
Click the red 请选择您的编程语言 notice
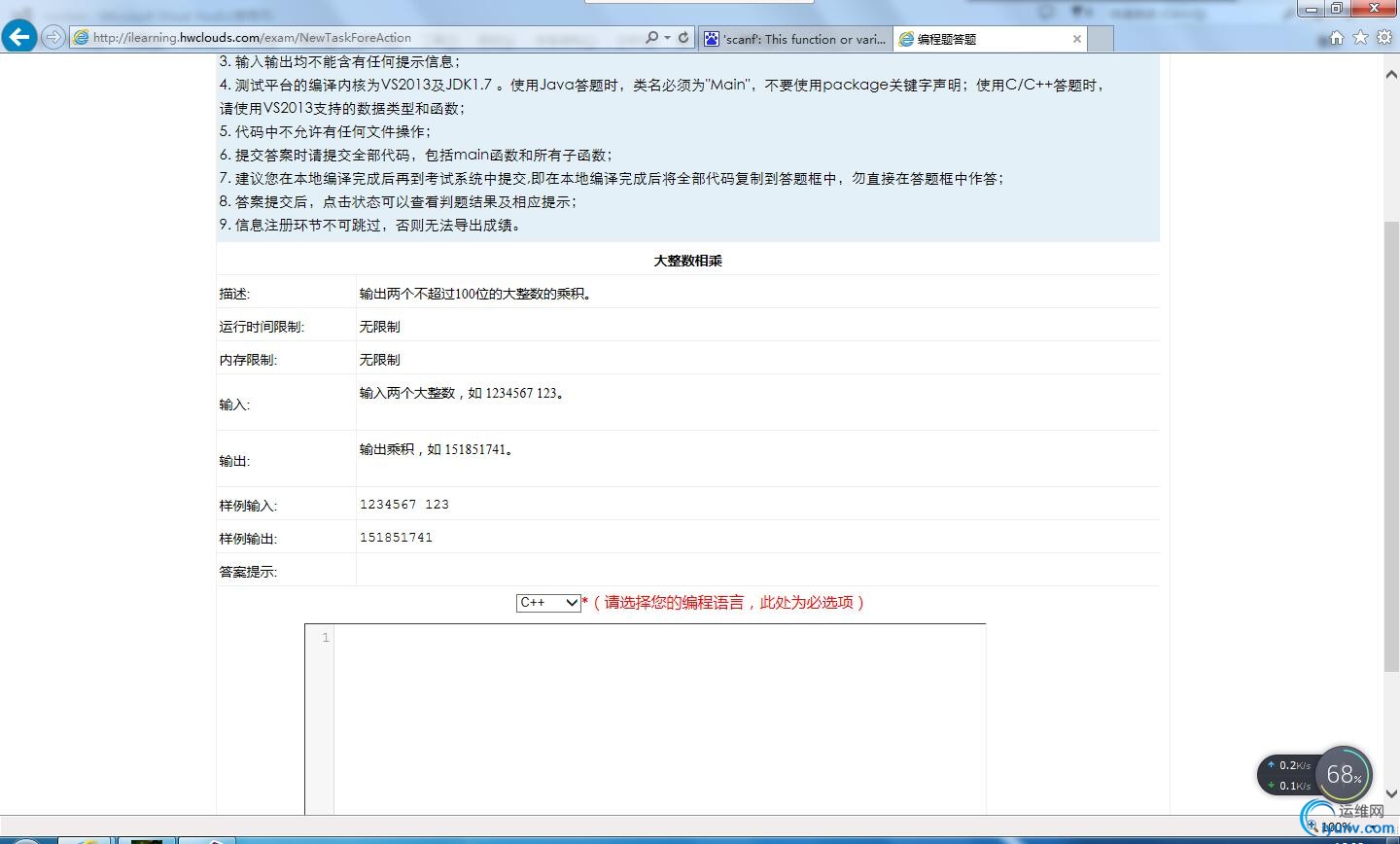(723, 603)
